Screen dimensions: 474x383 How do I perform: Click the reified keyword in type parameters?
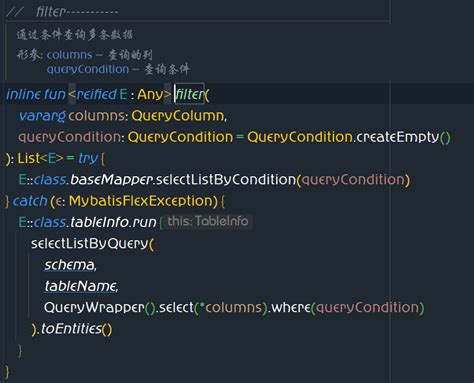click(x=97, y=94)
